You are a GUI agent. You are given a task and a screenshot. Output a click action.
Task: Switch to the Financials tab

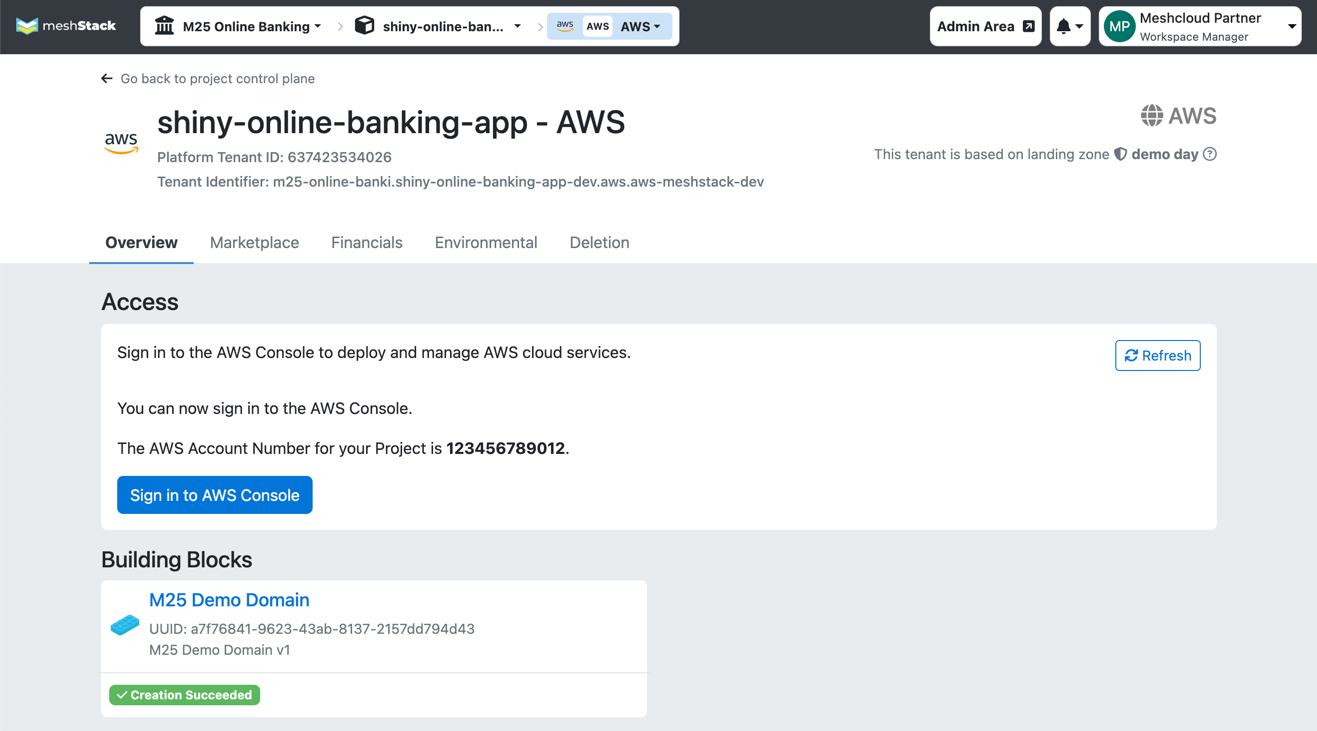pos(367,243)
